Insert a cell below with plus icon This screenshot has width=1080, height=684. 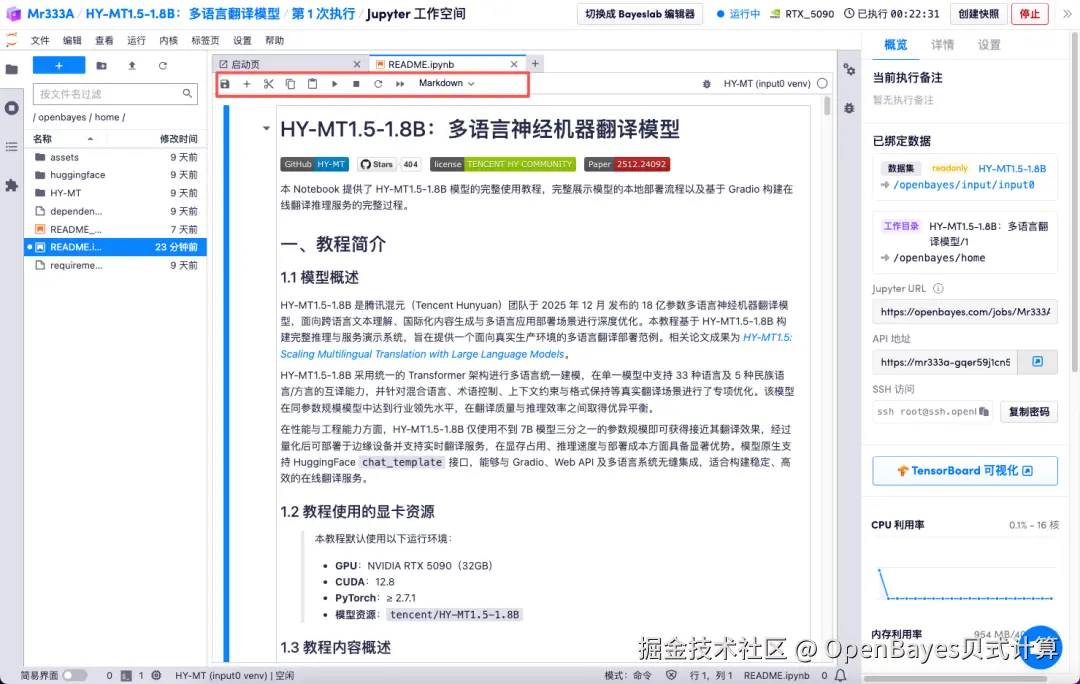[x=247, y=84]
